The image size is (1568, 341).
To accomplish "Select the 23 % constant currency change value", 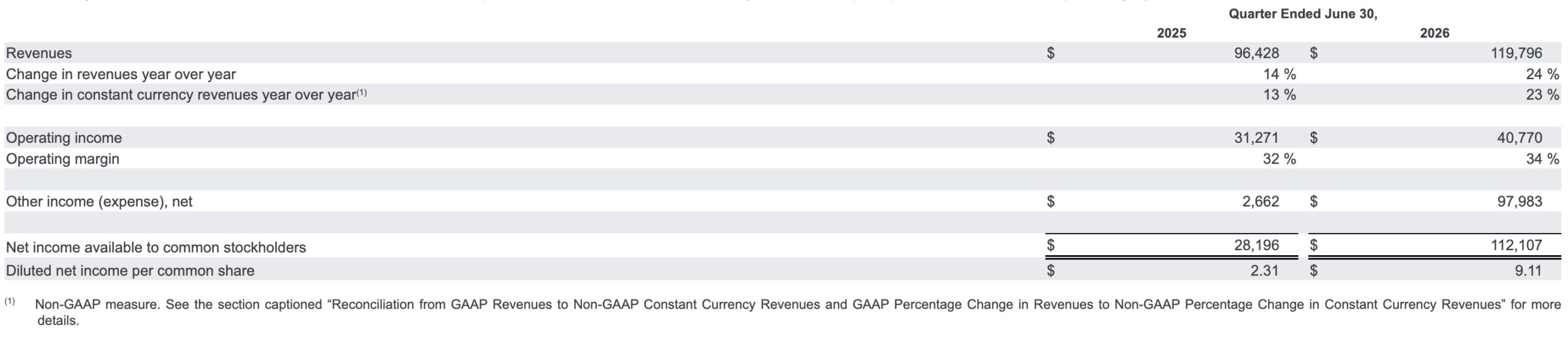I will pyautogui.click(x=1542, y=95).
